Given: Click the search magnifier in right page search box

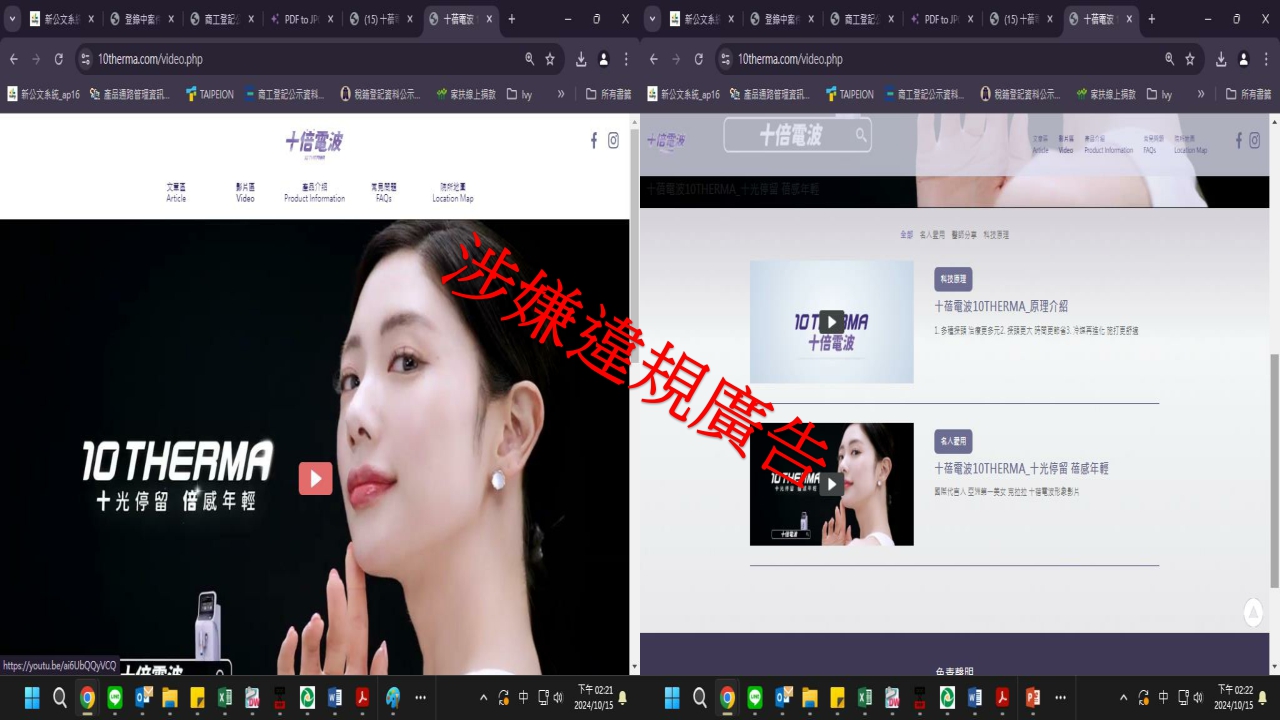Looking at the screenshot, I should (x=860, y=135).
